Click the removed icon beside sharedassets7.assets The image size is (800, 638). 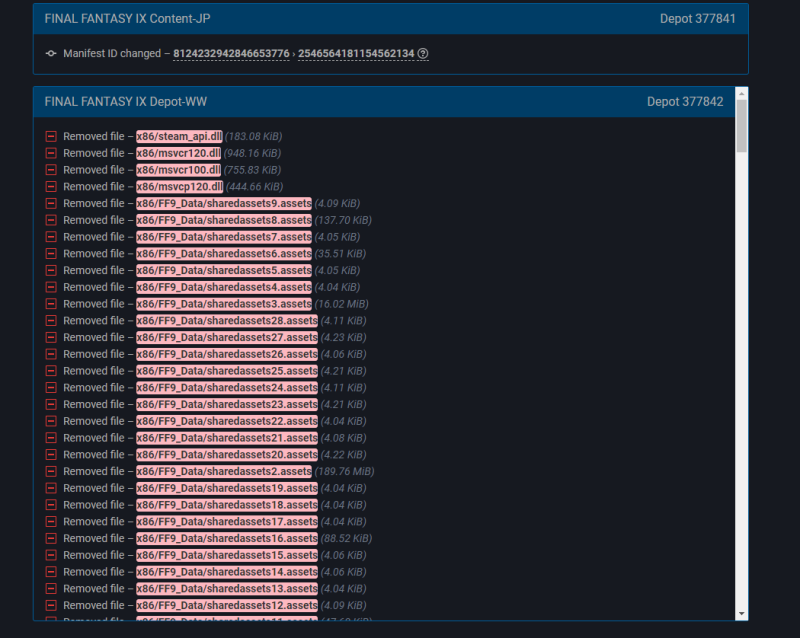point(51,237)
